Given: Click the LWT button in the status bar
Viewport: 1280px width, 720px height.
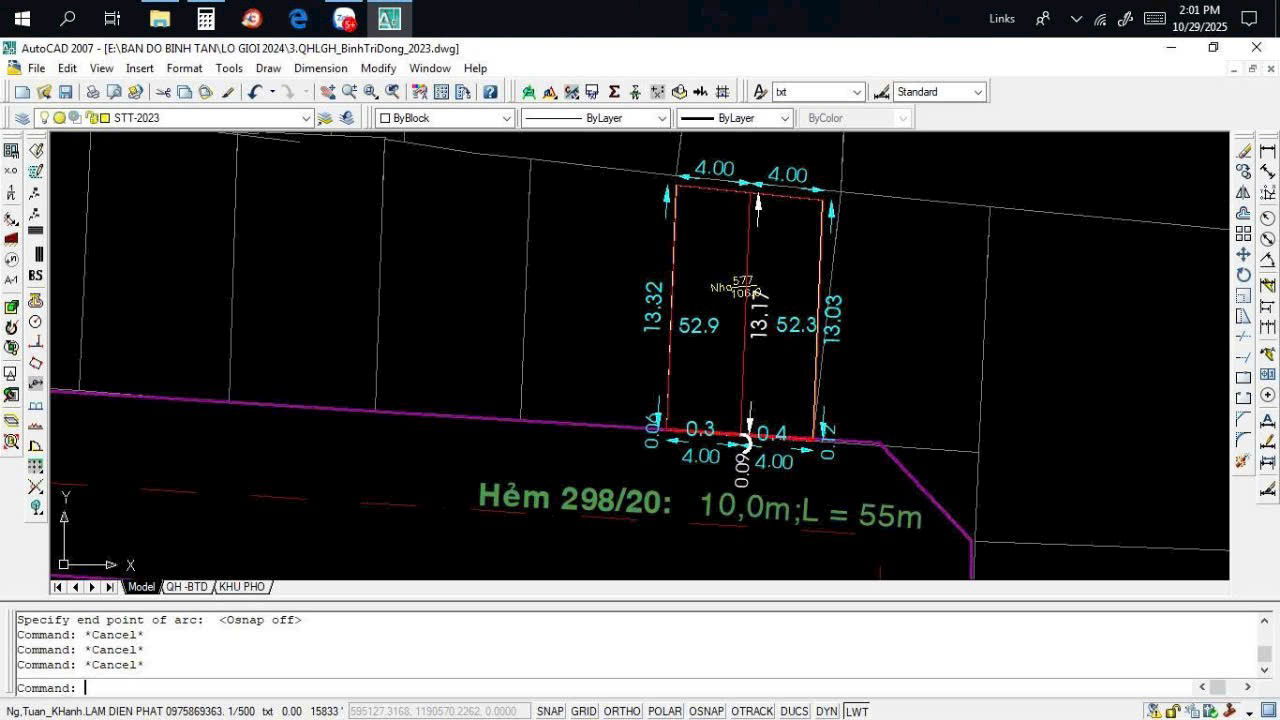Looking at the screenshot, I should pyautogui.click(x=857, y=711).
